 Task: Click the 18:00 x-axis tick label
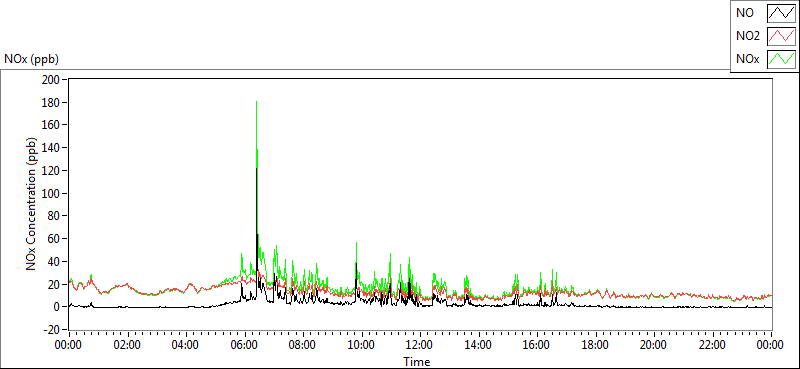(x=595, y=345)
